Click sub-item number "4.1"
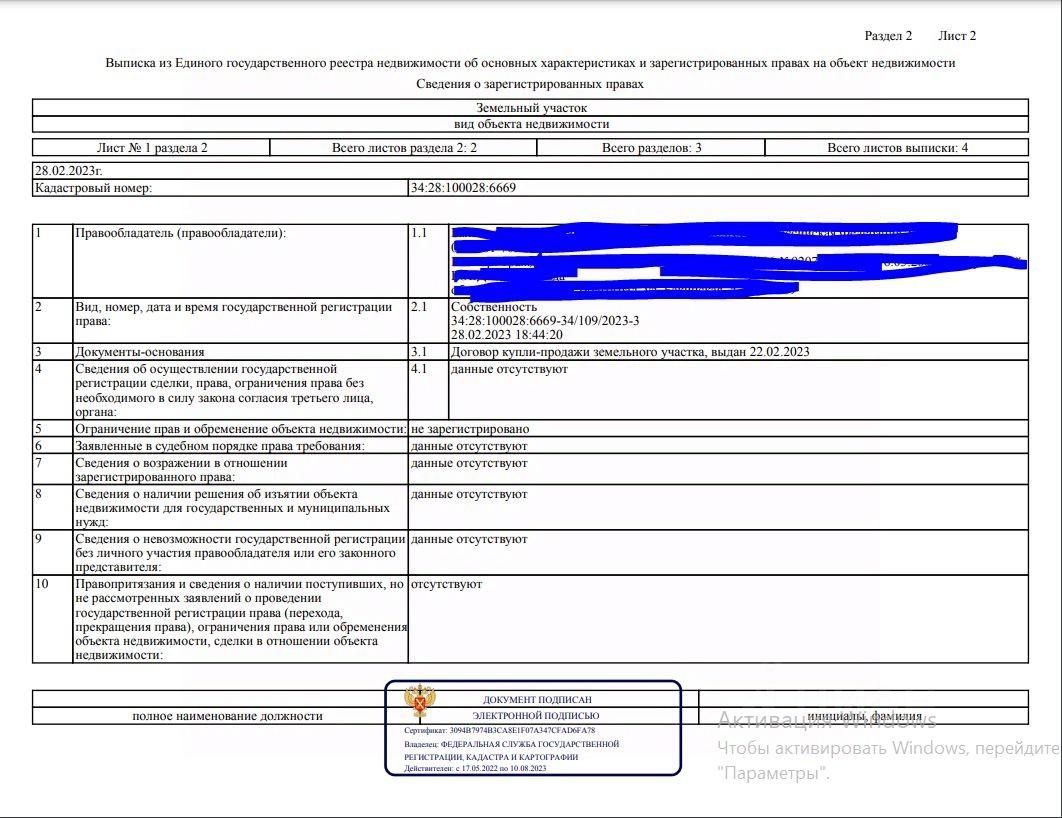 [419, 369]
